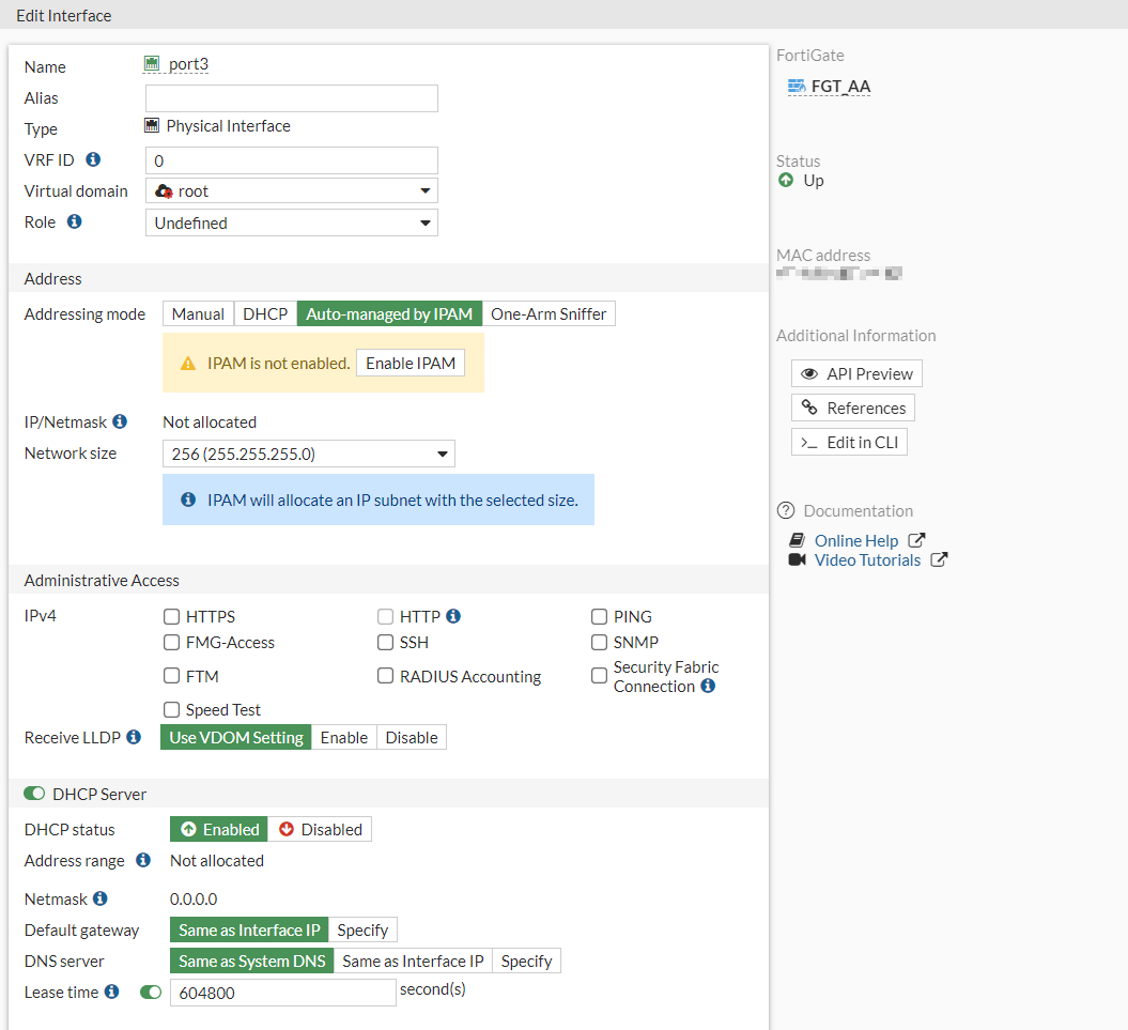Screen dimensions: 1128x1030
Task: Click the IP/Netmask info icon
Action: point(120,422)
